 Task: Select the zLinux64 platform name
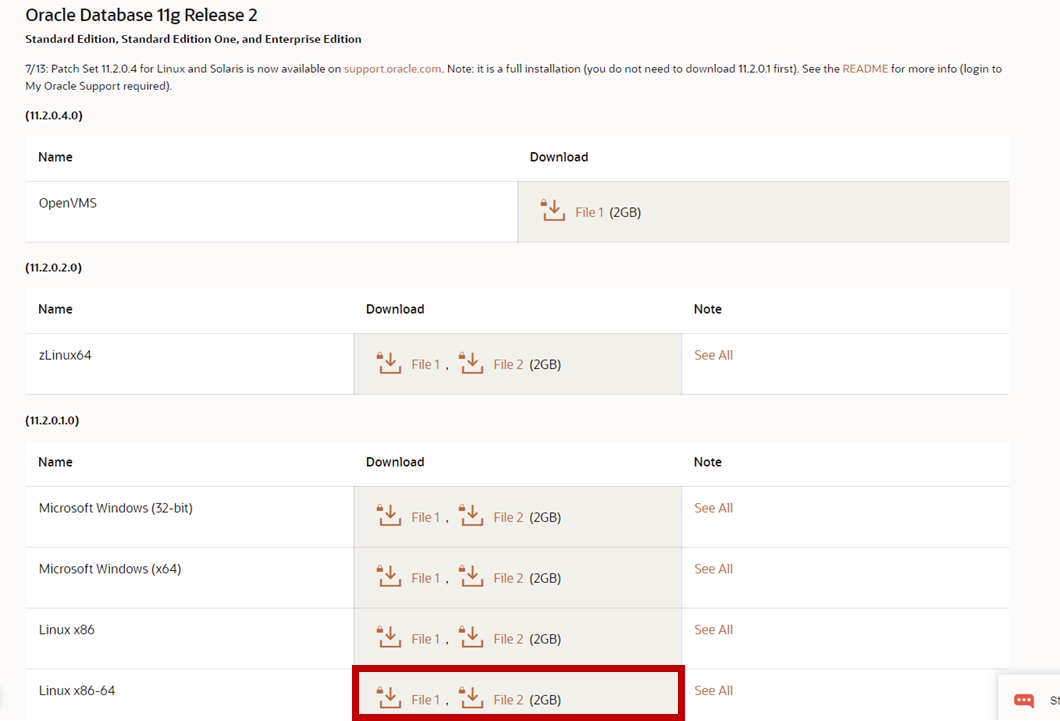point(65,355)
